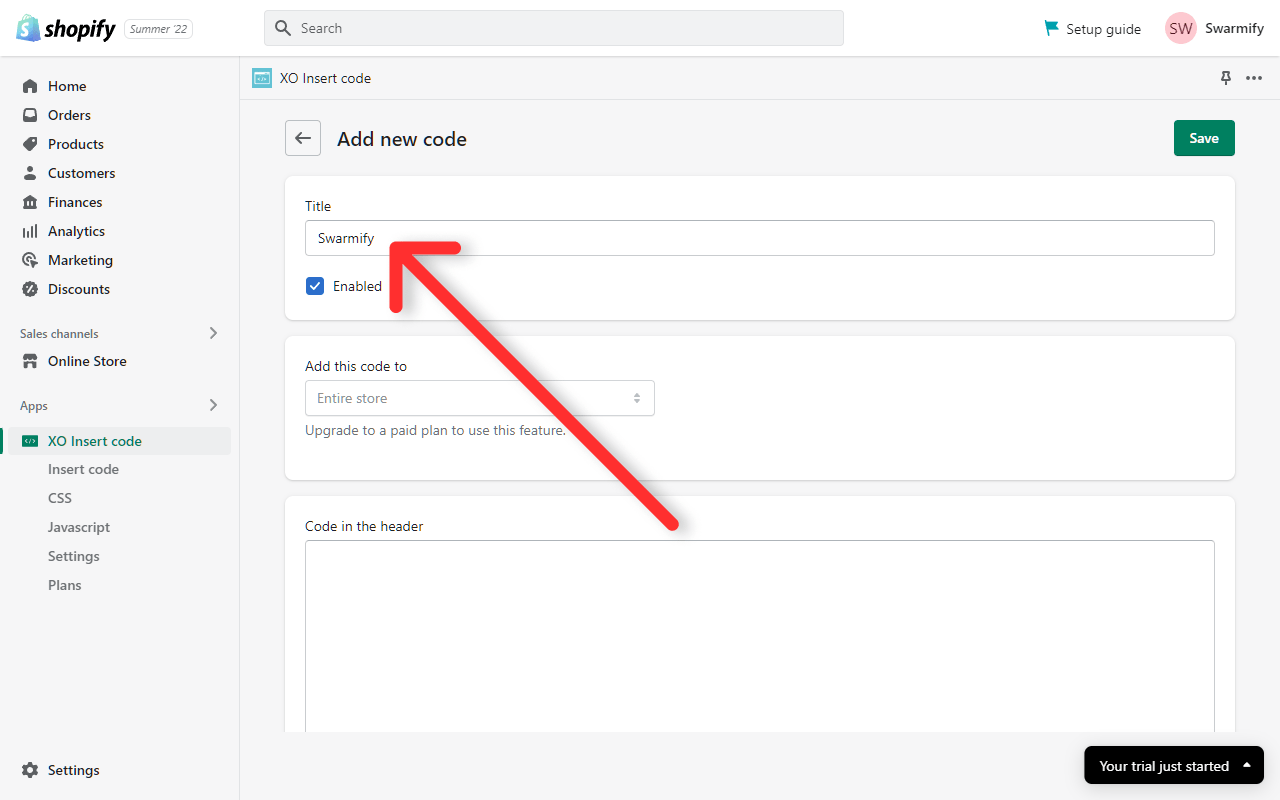
Task: Expand the Your trial just started panel
Action: 1174,766
